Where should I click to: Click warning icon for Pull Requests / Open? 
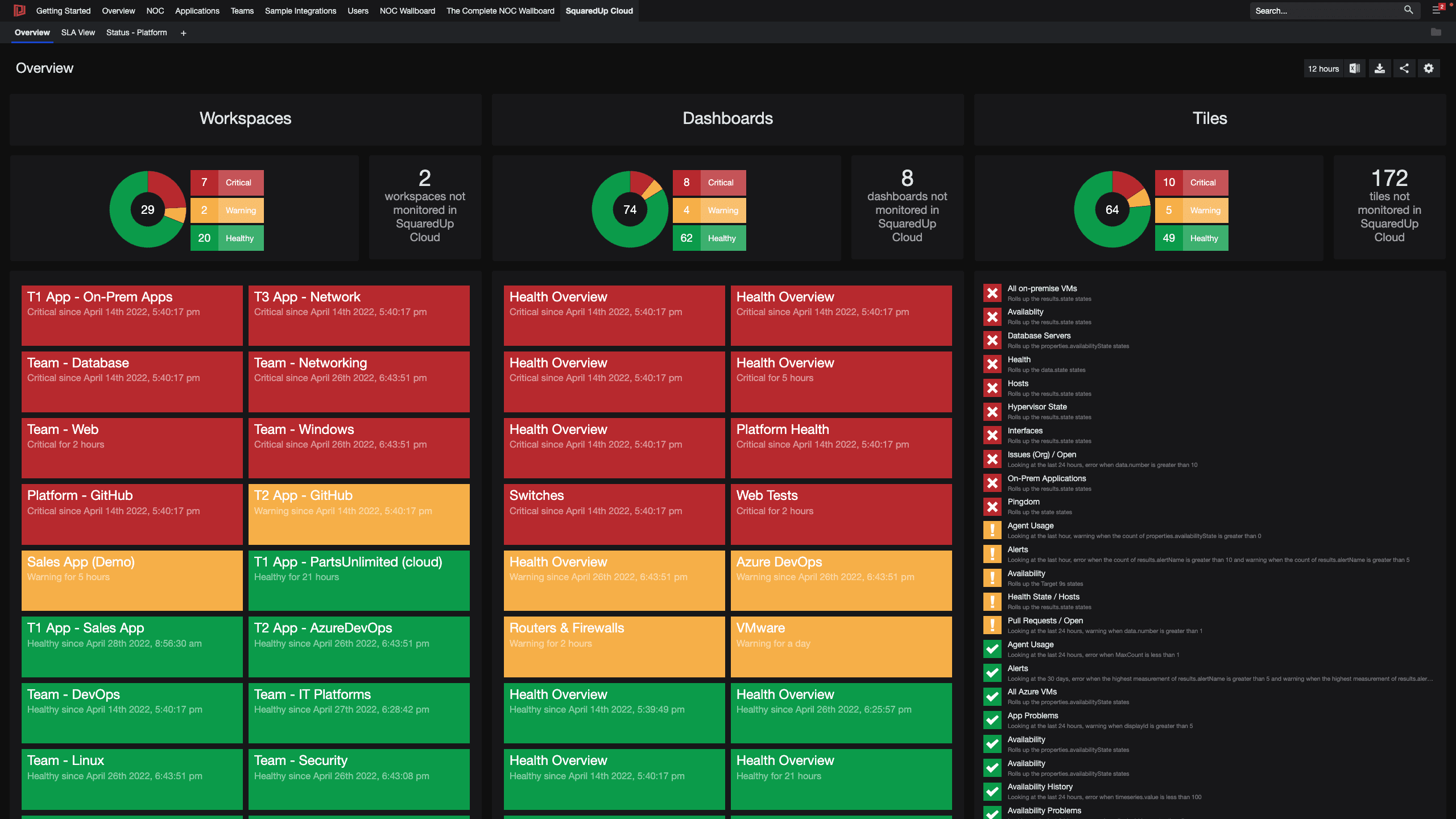992,625
